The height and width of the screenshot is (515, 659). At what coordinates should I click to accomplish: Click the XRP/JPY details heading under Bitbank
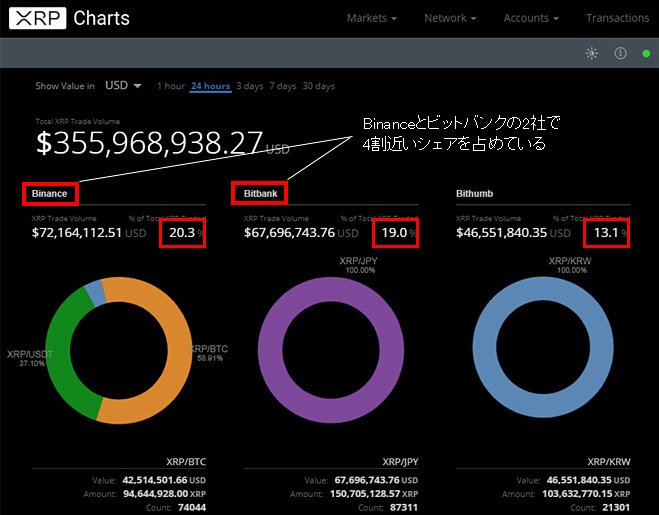[401, 462]
